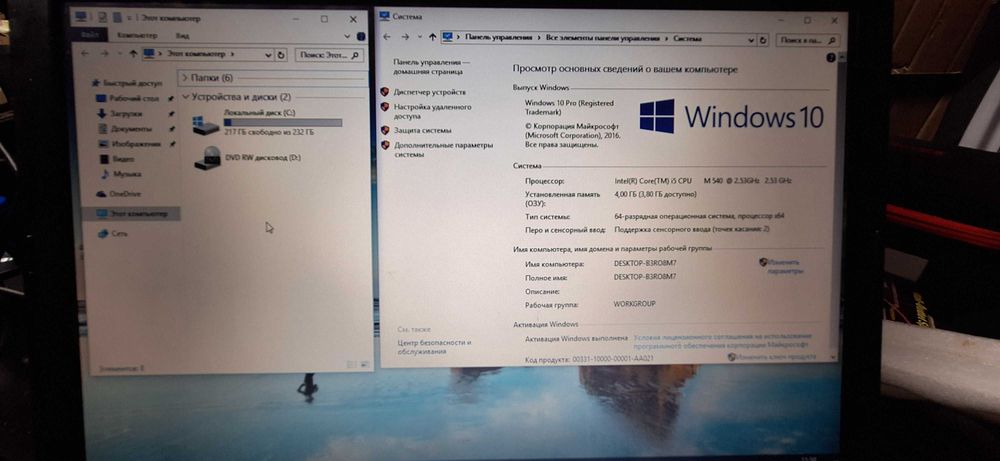Viewport: 1000px width, 461px height.
Task: Open Настройка удаленного доступа link
Action: pos(432,112)
